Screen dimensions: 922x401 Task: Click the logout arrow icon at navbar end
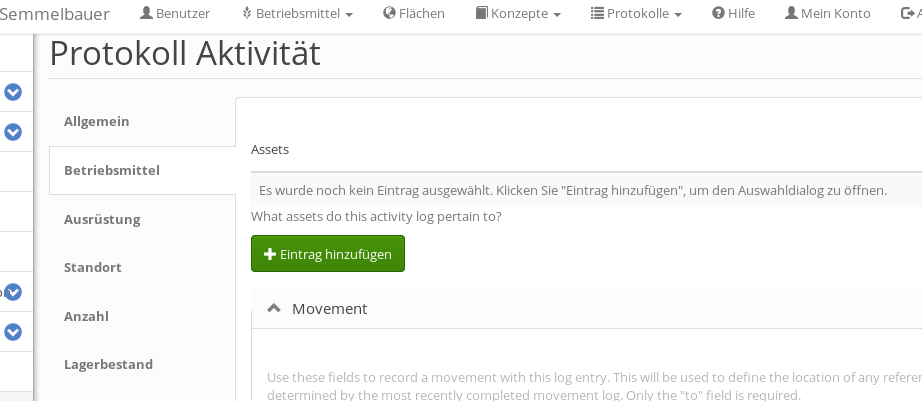click(908, 14)
